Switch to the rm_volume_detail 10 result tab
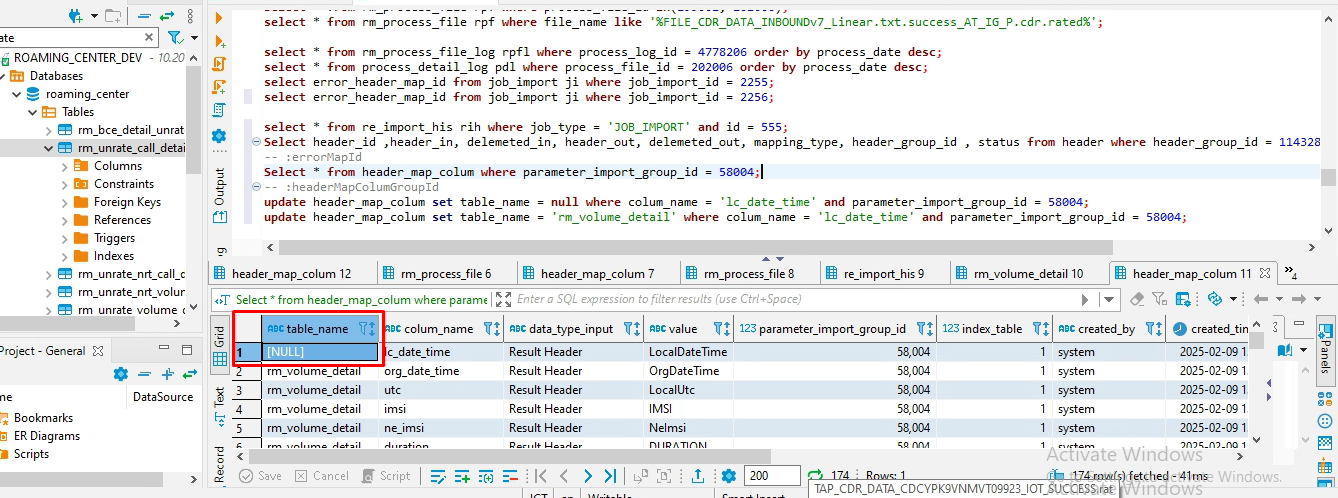Viewport: 1338px width, 498px height. (x=1027, y=273)
